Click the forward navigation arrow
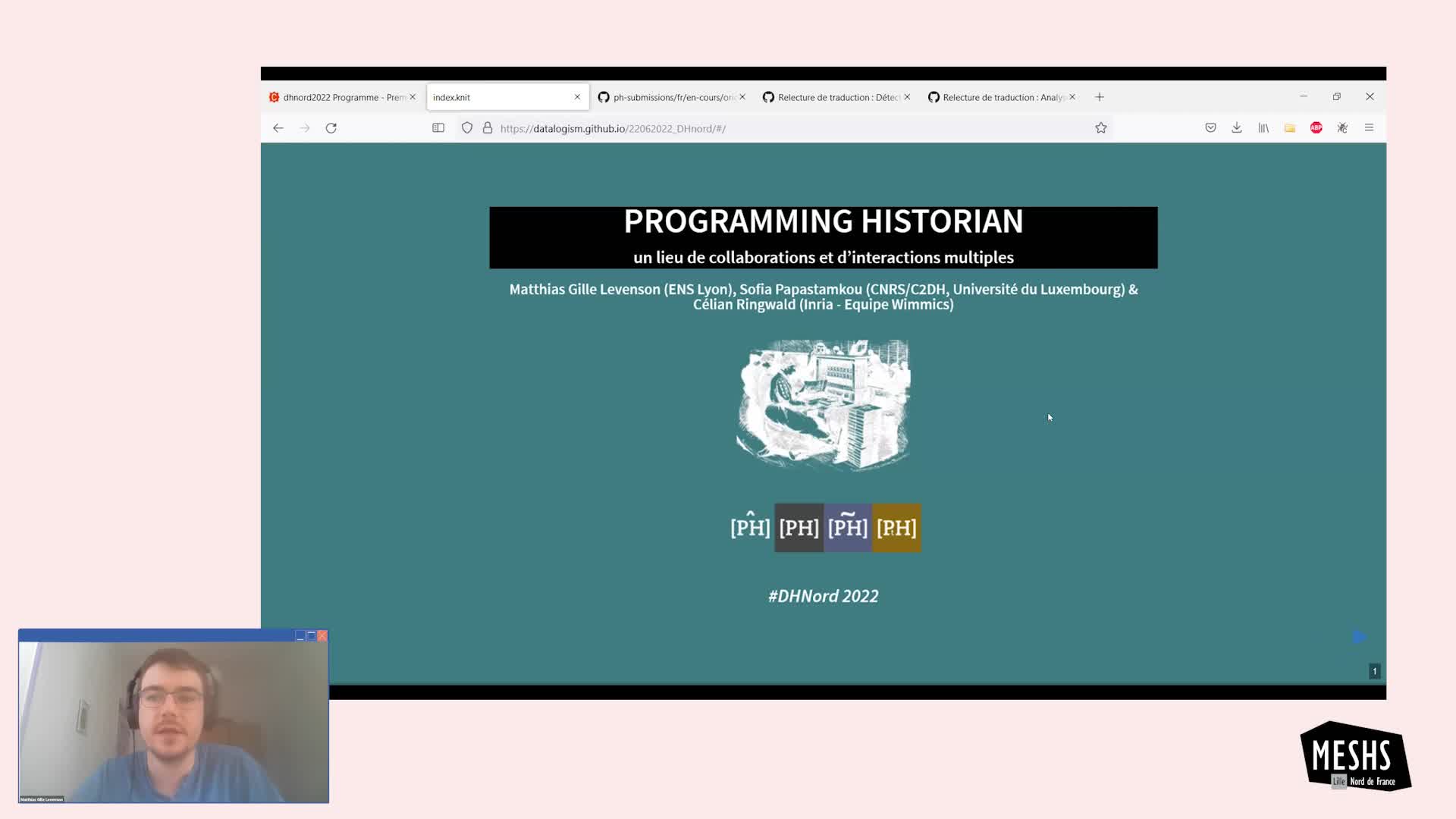The height and width of the screenshot is (819, 1456). pyautogui.click(x=305, y=128)
